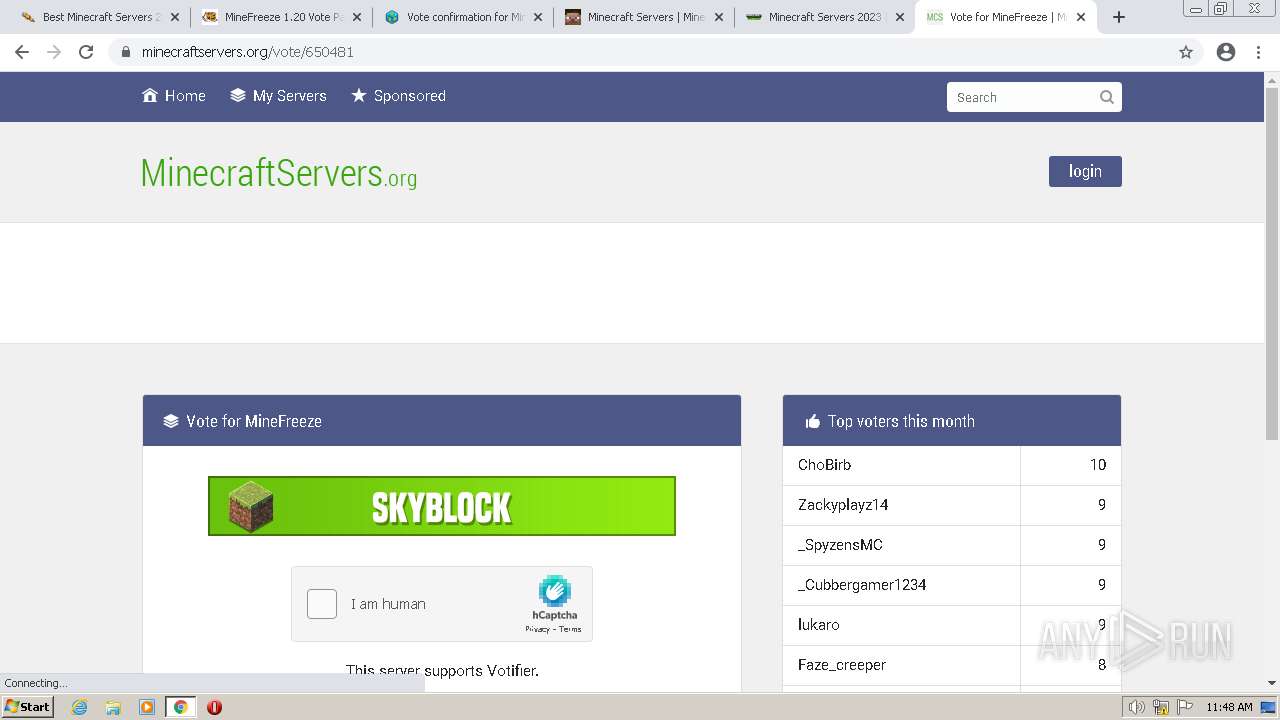The width and height of the screenshot is (1280, 720).
Task: Click the address bar URL
Action: pyautogui.click(x=248, y=52)
